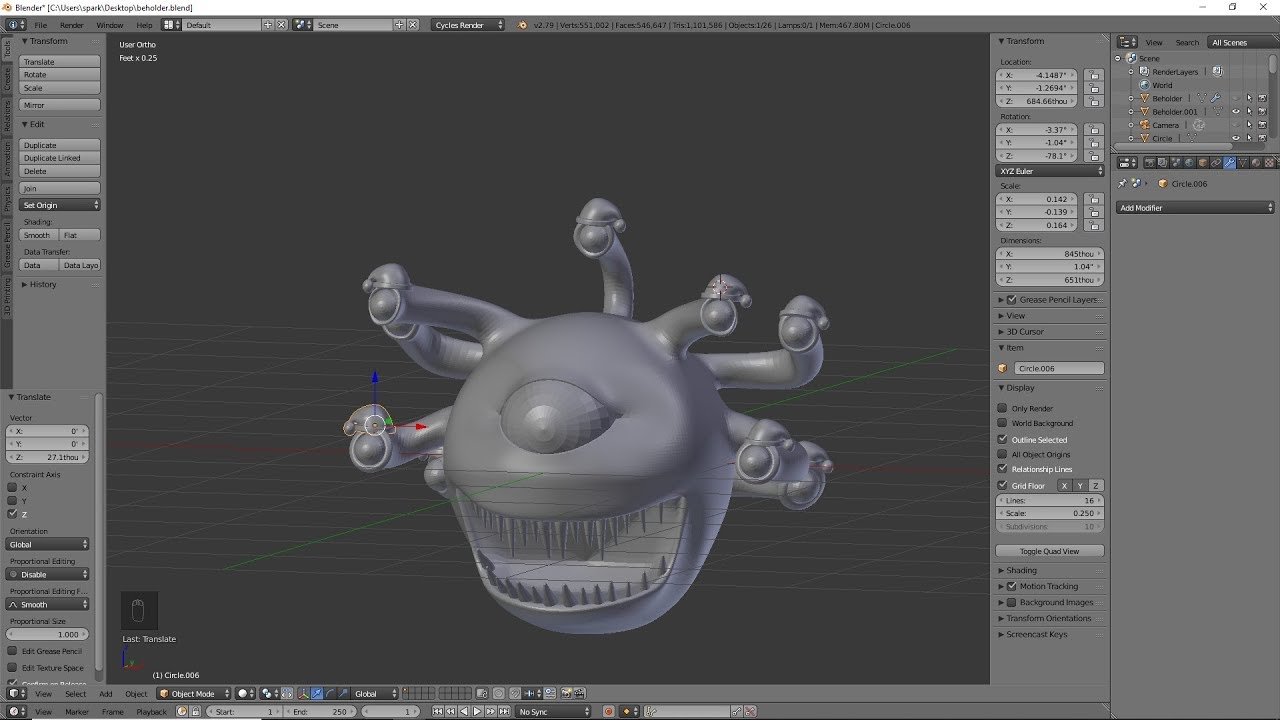Click the pin icon in properties panel
Viewport: 1280px width, 720px height.
click(1122, 183)
